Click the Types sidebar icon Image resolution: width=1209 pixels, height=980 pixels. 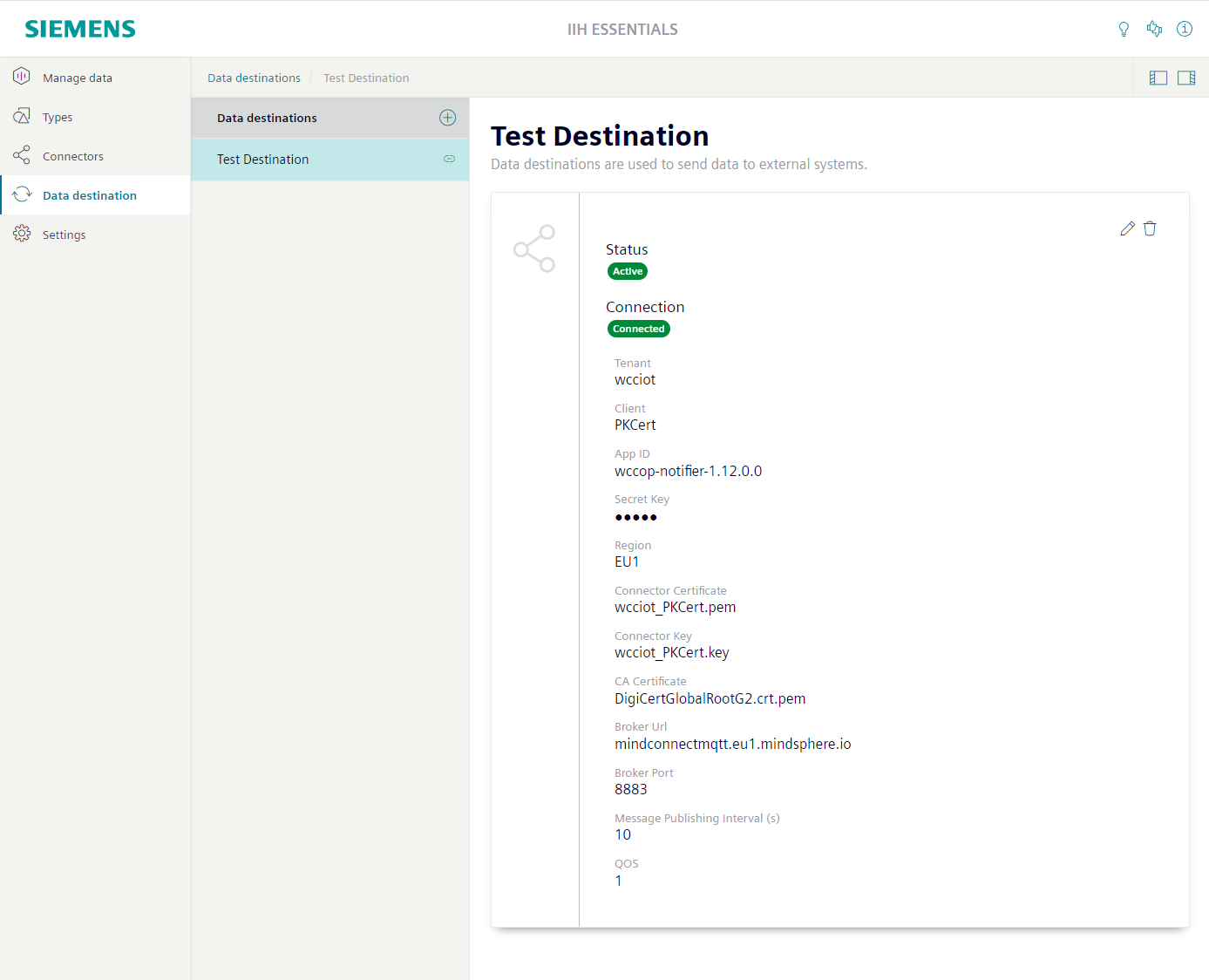tap(22, 116)
